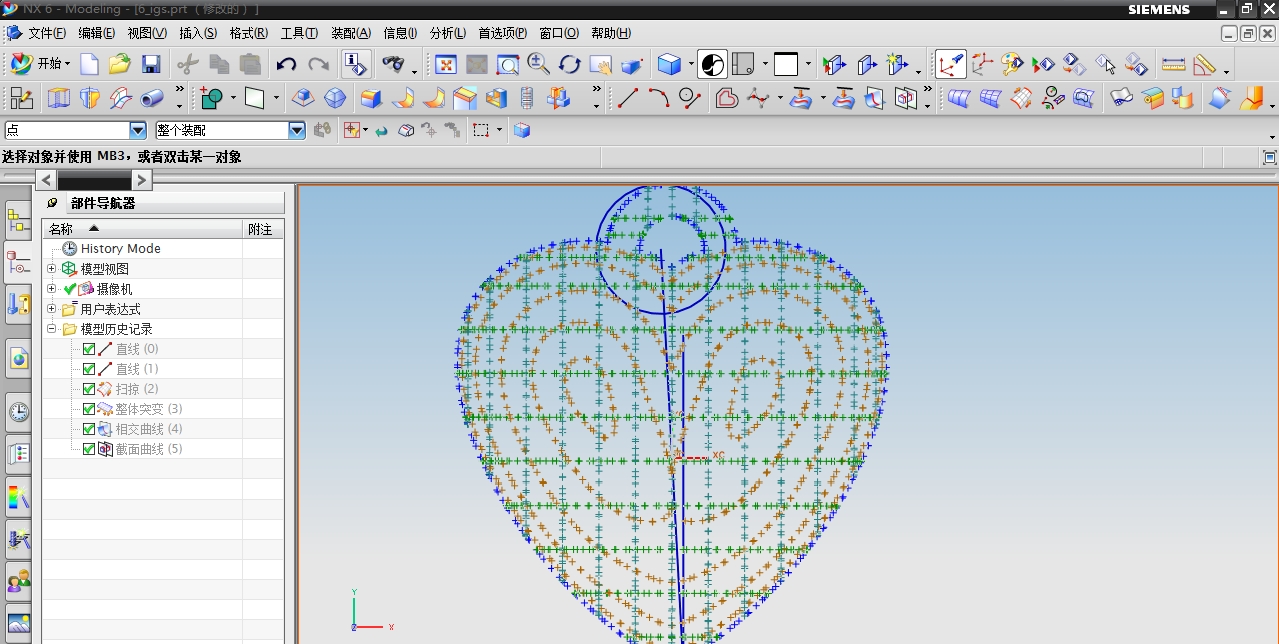The width and height of the screenshot is (1279, 644).
Task: Open the 整个装配 selection scope dropdown
Action: pos(297,130)
